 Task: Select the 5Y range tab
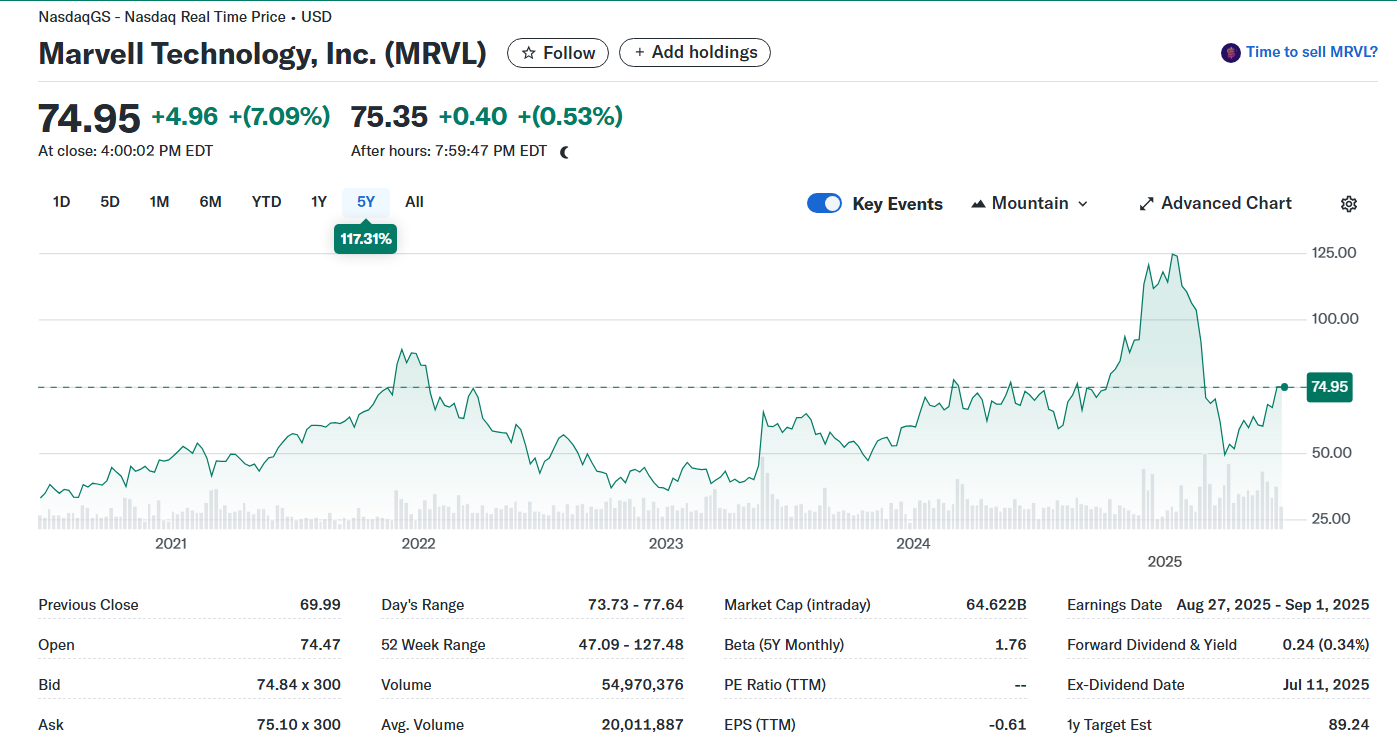coord(366,202)
